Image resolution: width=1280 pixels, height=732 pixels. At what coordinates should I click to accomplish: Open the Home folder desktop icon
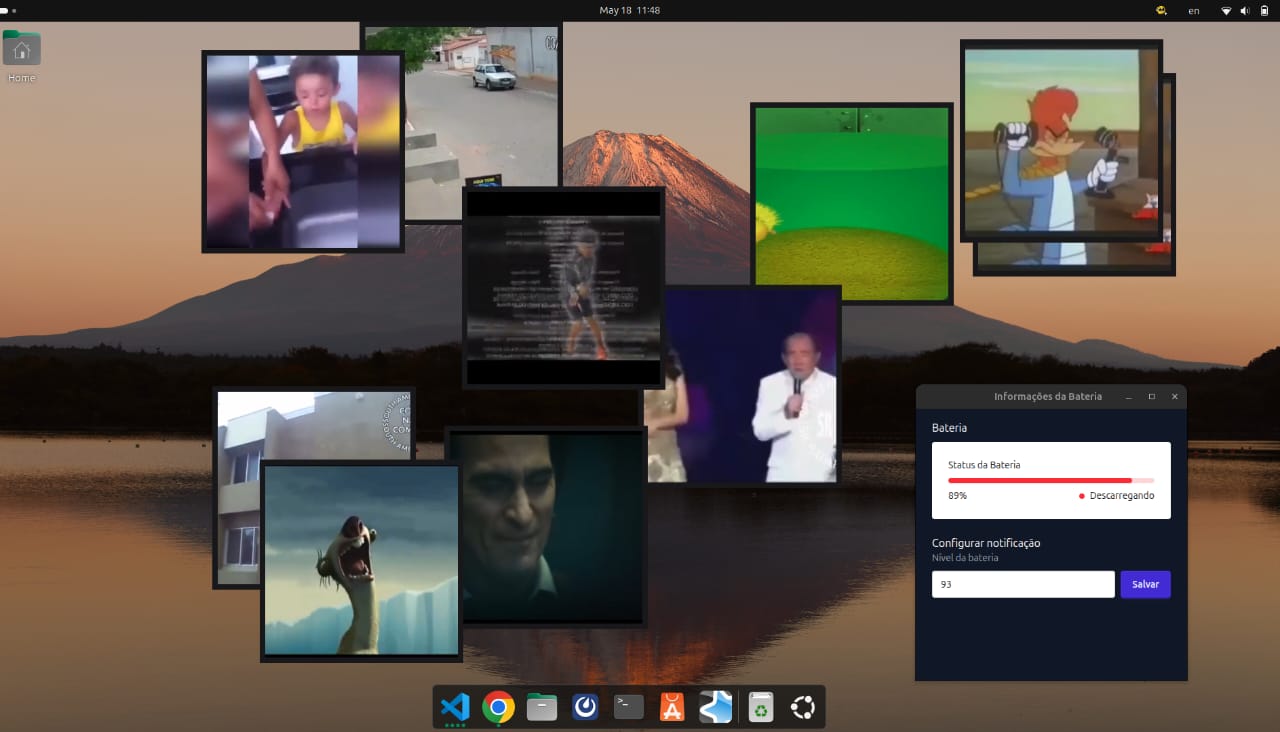(21, 57)
